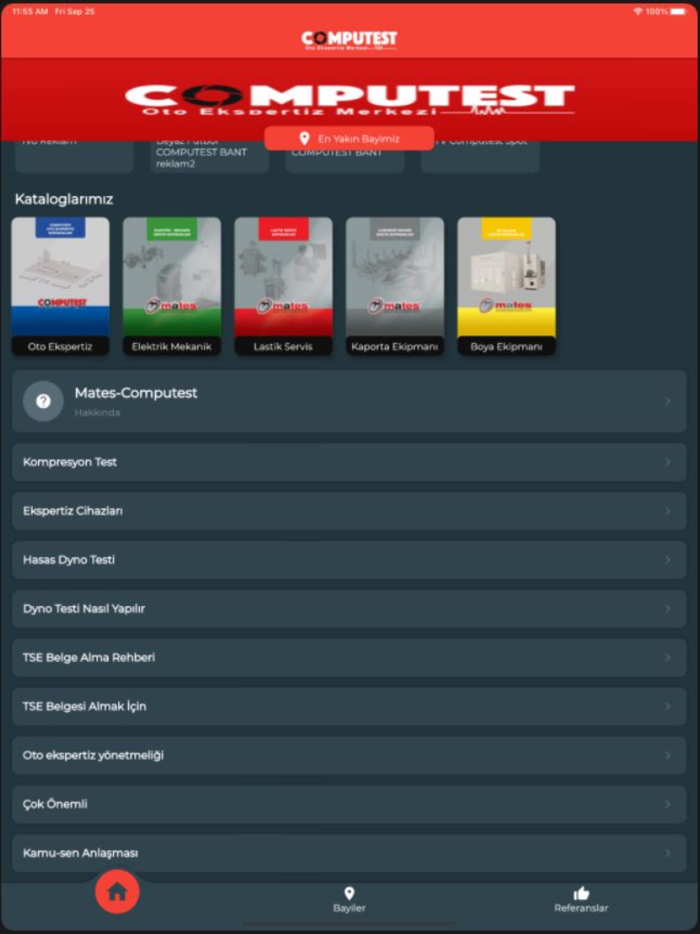Open the Elektrik Mekanik catalog

(172, 287)
